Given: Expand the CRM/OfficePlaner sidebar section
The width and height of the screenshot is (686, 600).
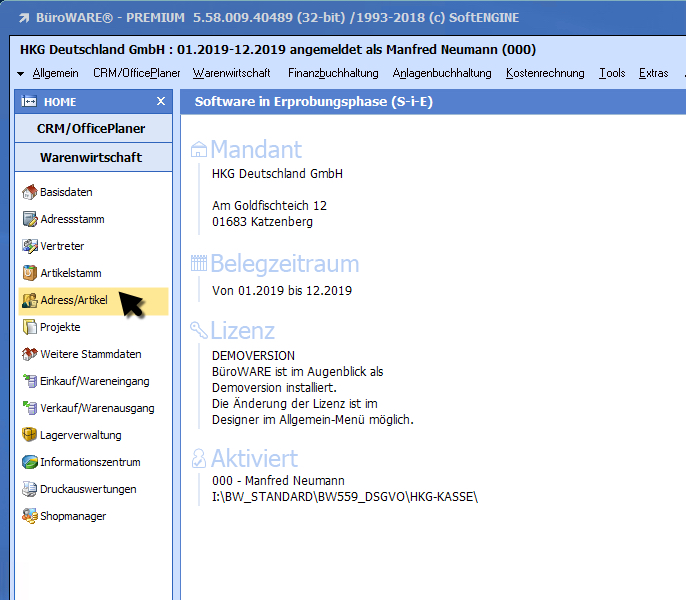Looking at the screenshot, I should point(91,129).
